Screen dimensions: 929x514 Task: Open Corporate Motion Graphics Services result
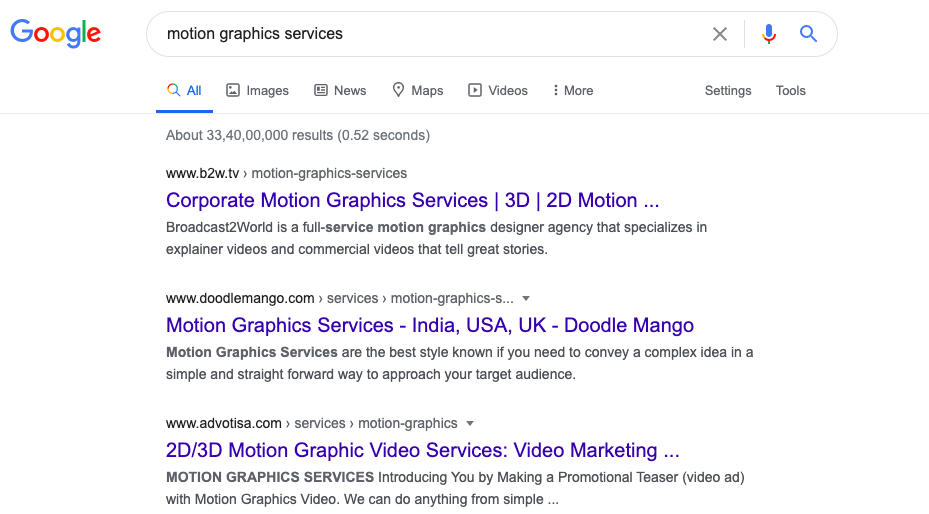click(x=412, y=200)
